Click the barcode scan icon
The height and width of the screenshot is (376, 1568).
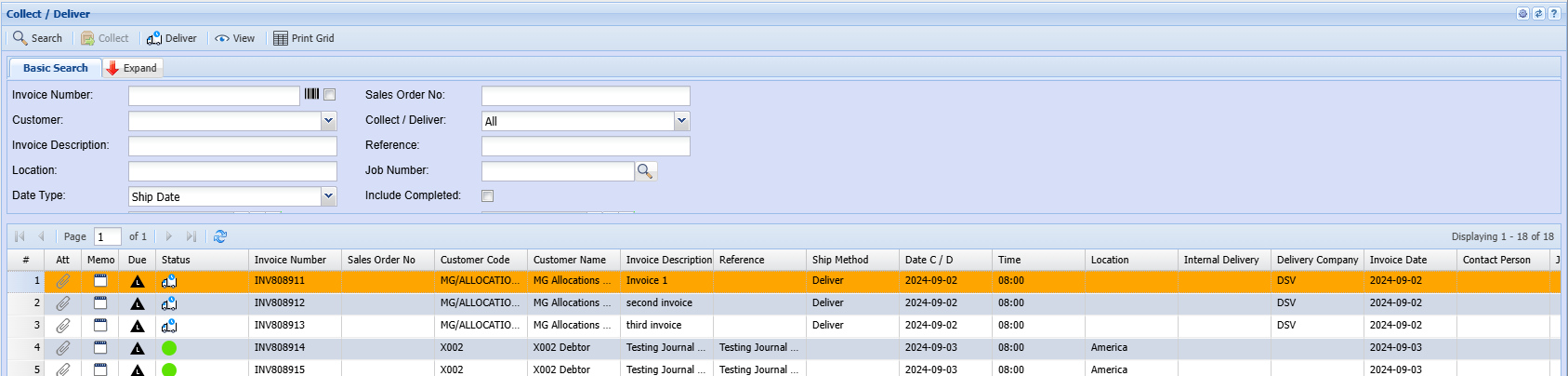point(312,94)
